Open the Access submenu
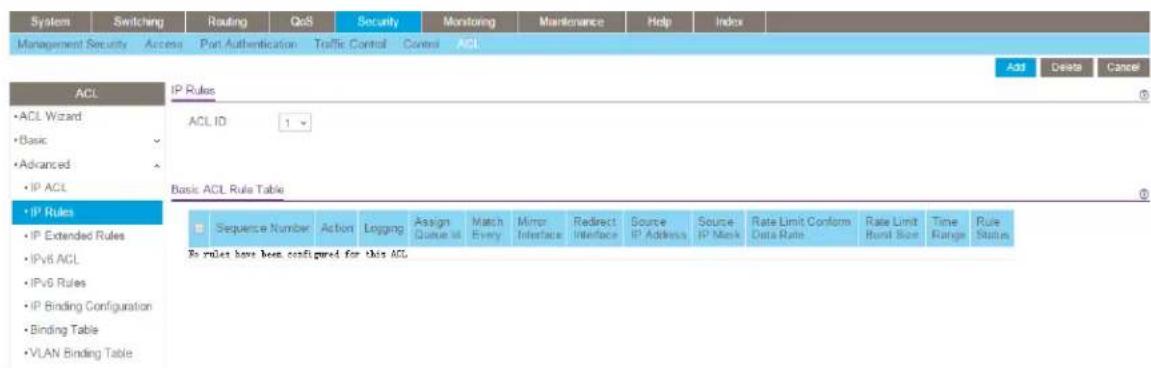Screen dimensions: 1151x368 point(164,45)
